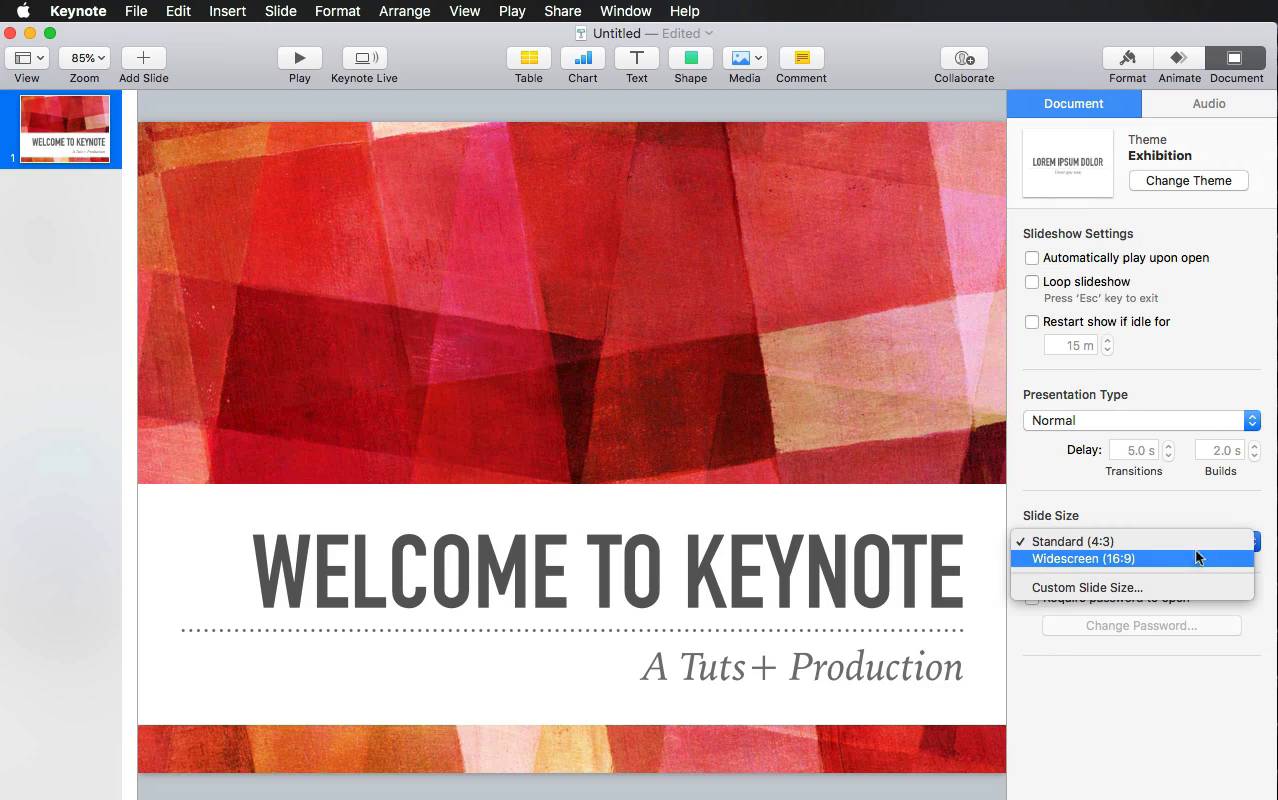Open the Document inspector
1278x800 pixels.
pos(1236,58)
